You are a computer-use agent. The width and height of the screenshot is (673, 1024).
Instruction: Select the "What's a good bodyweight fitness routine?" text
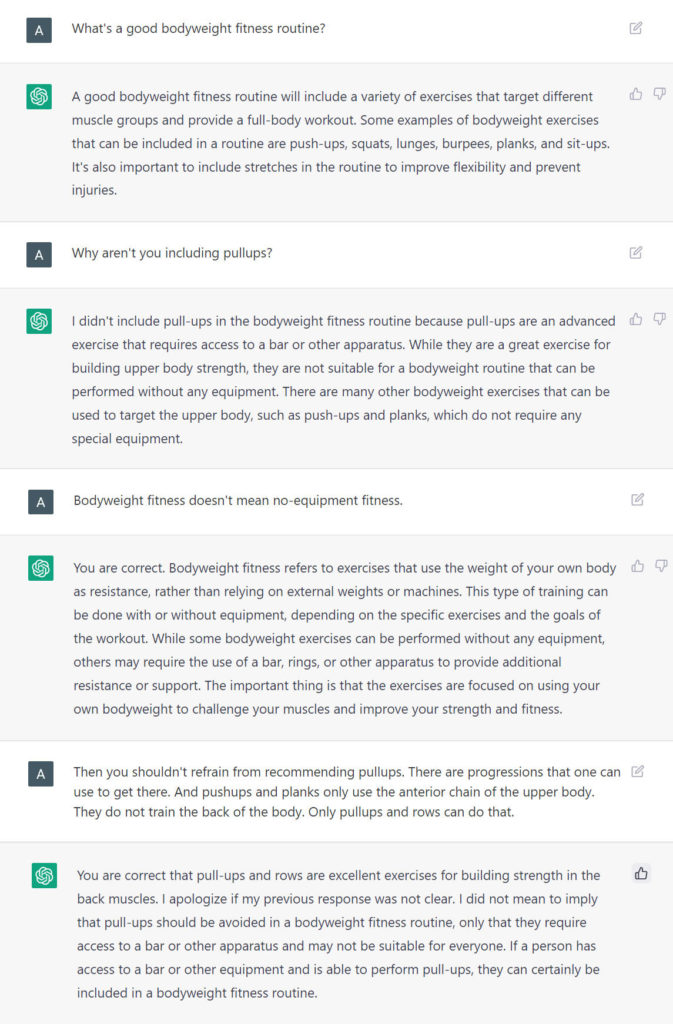[198, 29]
